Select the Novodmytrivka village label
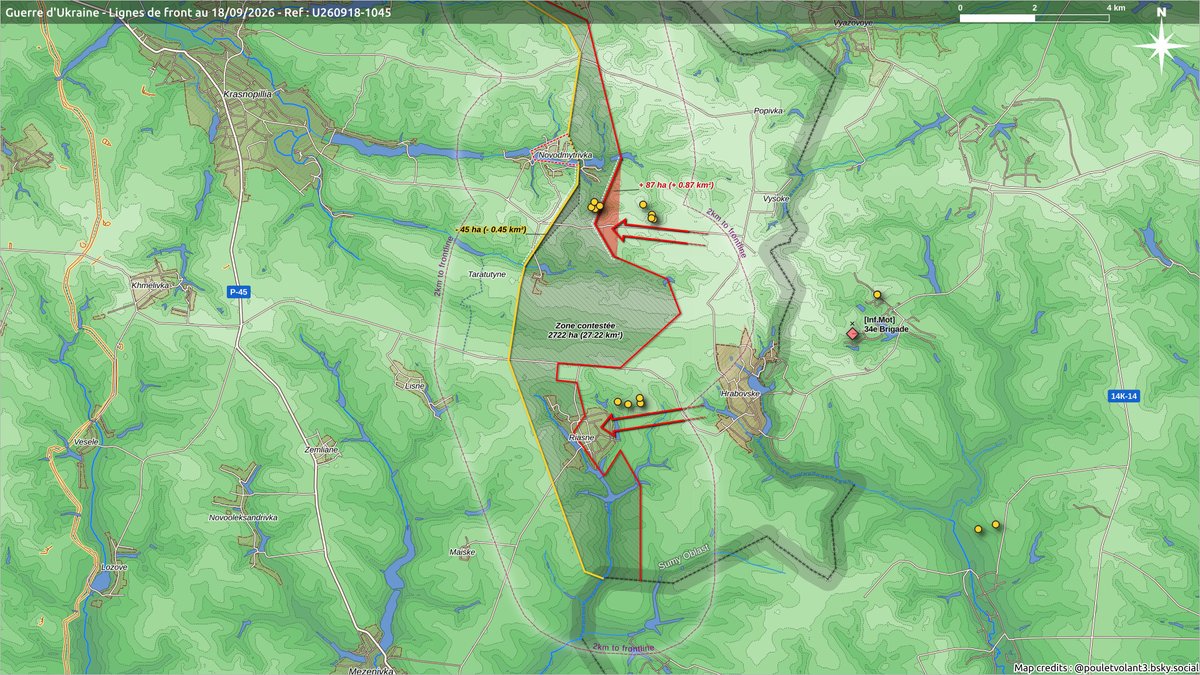This screenshot has height=675, width=1200. pos(565,156)
